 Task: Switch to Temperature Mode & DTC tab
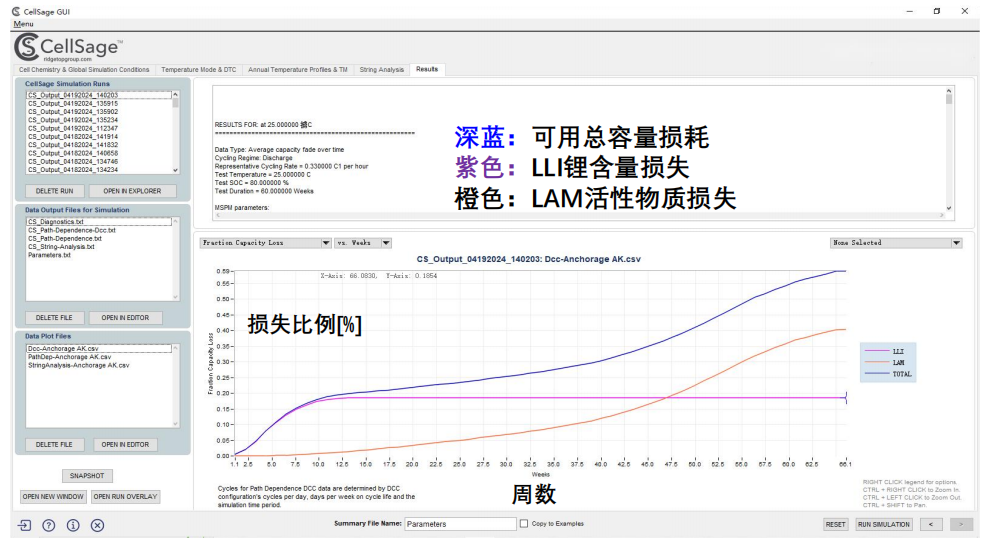coord(199,70)
